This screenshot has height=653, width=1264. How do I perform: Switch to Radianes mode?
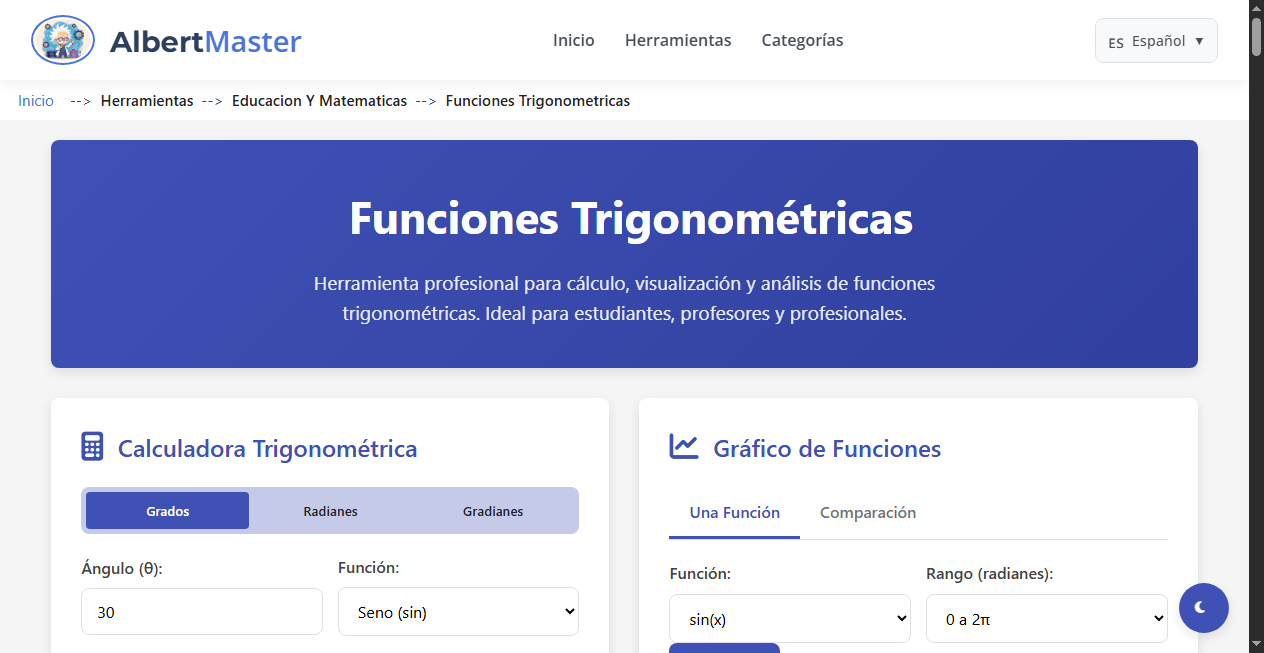point(329,510)
